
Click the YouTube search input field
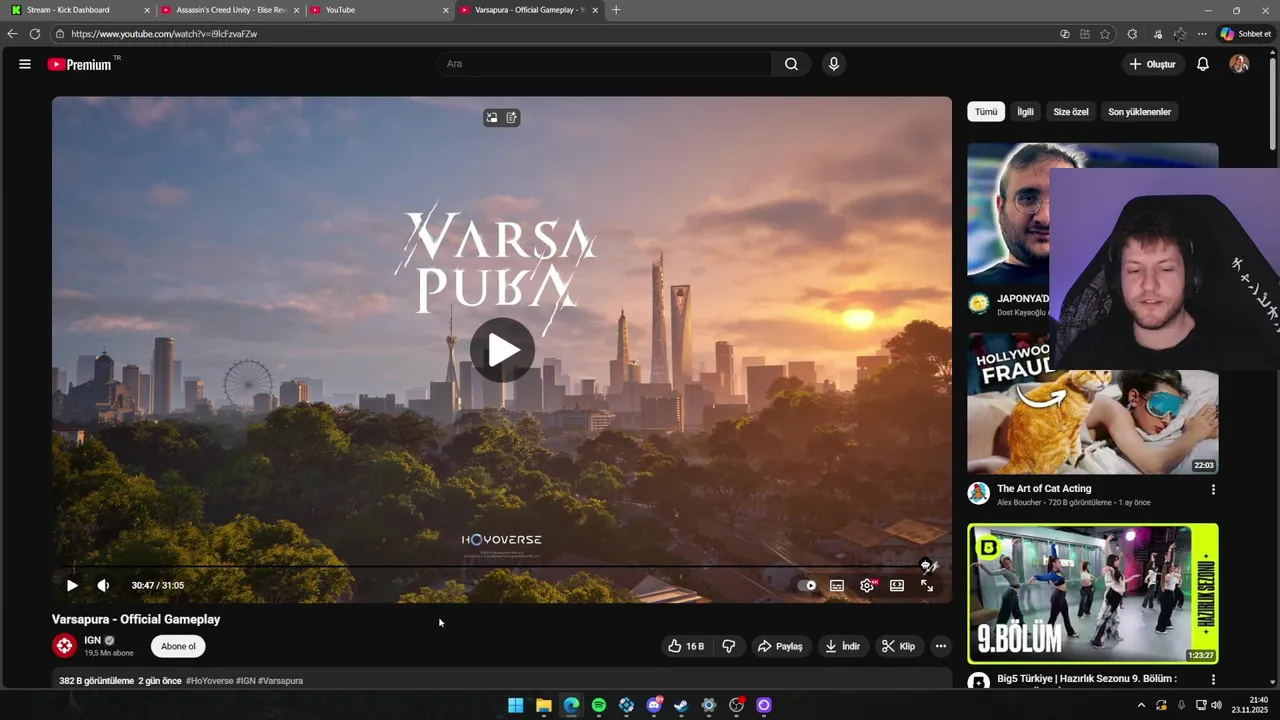[604, 64]
